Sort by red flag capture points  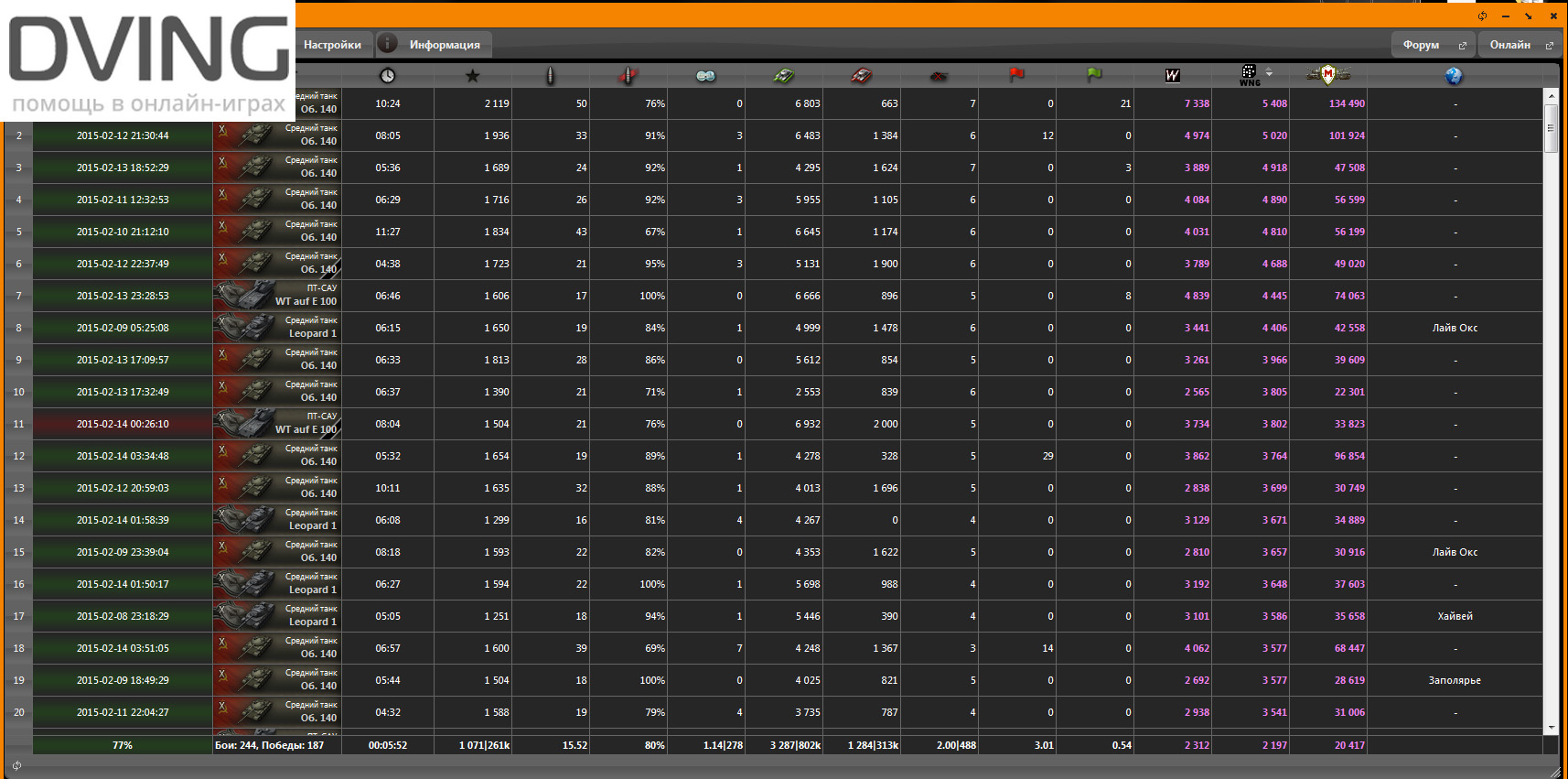click(x=1016, y=75)
